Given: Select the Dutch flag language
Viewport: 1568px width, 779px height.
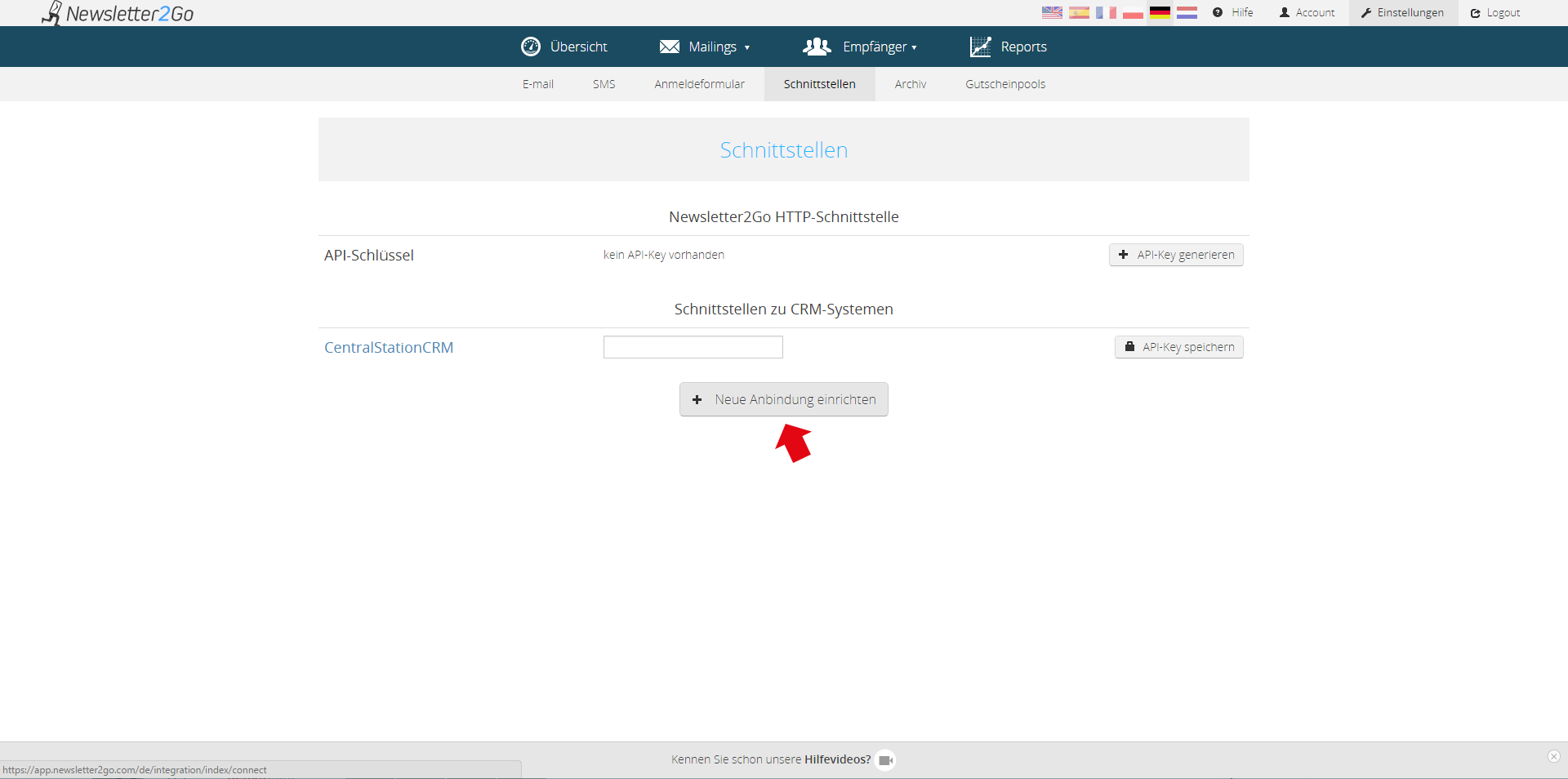Looking at the screenshot, I should tap(1187, 12).
